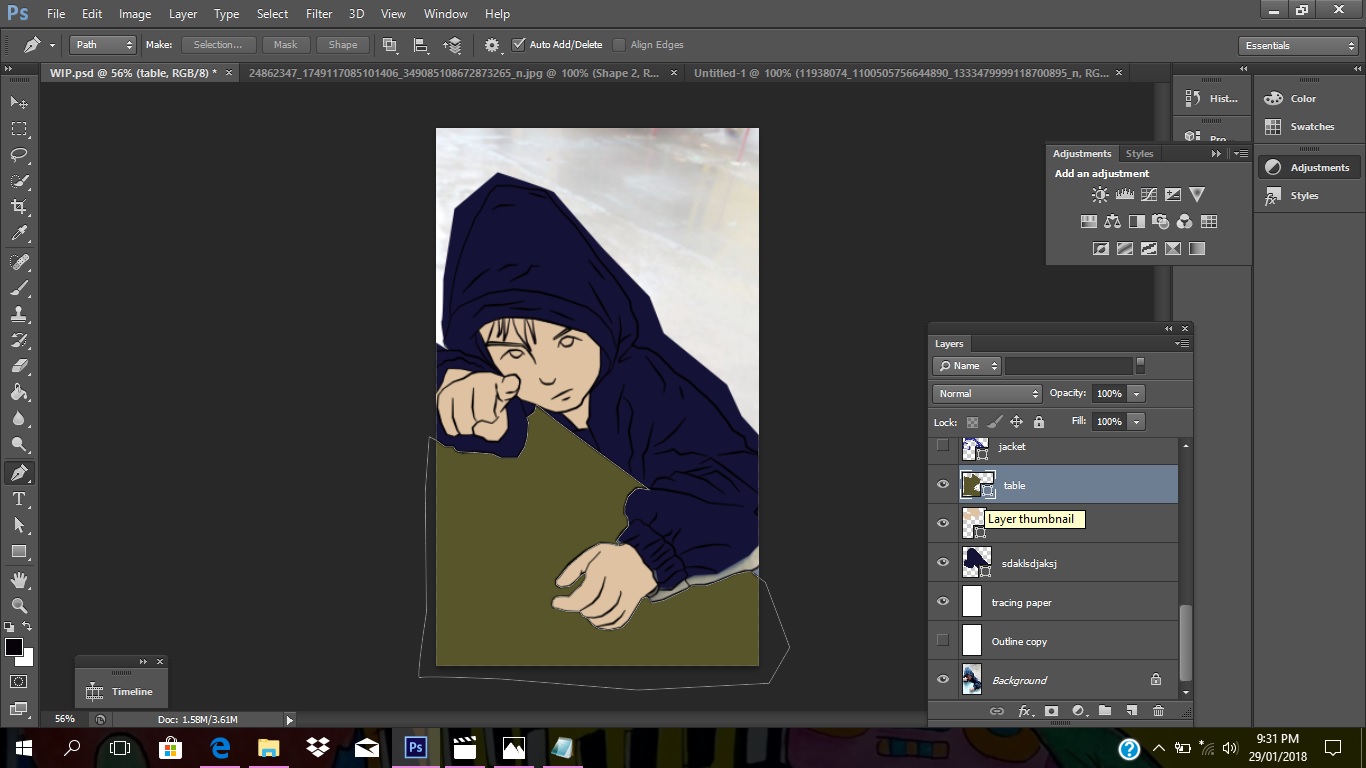The width and height of the screenshot is (1366, 768).
Task: Select the Blur tool
Action: point(19,418)
